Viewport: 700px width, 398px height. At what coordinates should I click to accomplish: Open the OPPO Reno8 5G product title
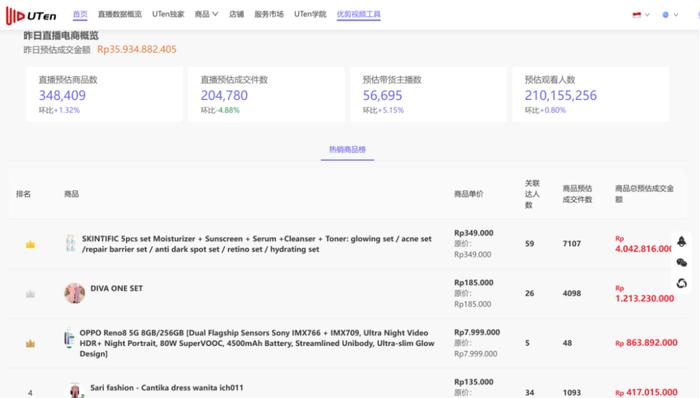(x=257, y=343)
